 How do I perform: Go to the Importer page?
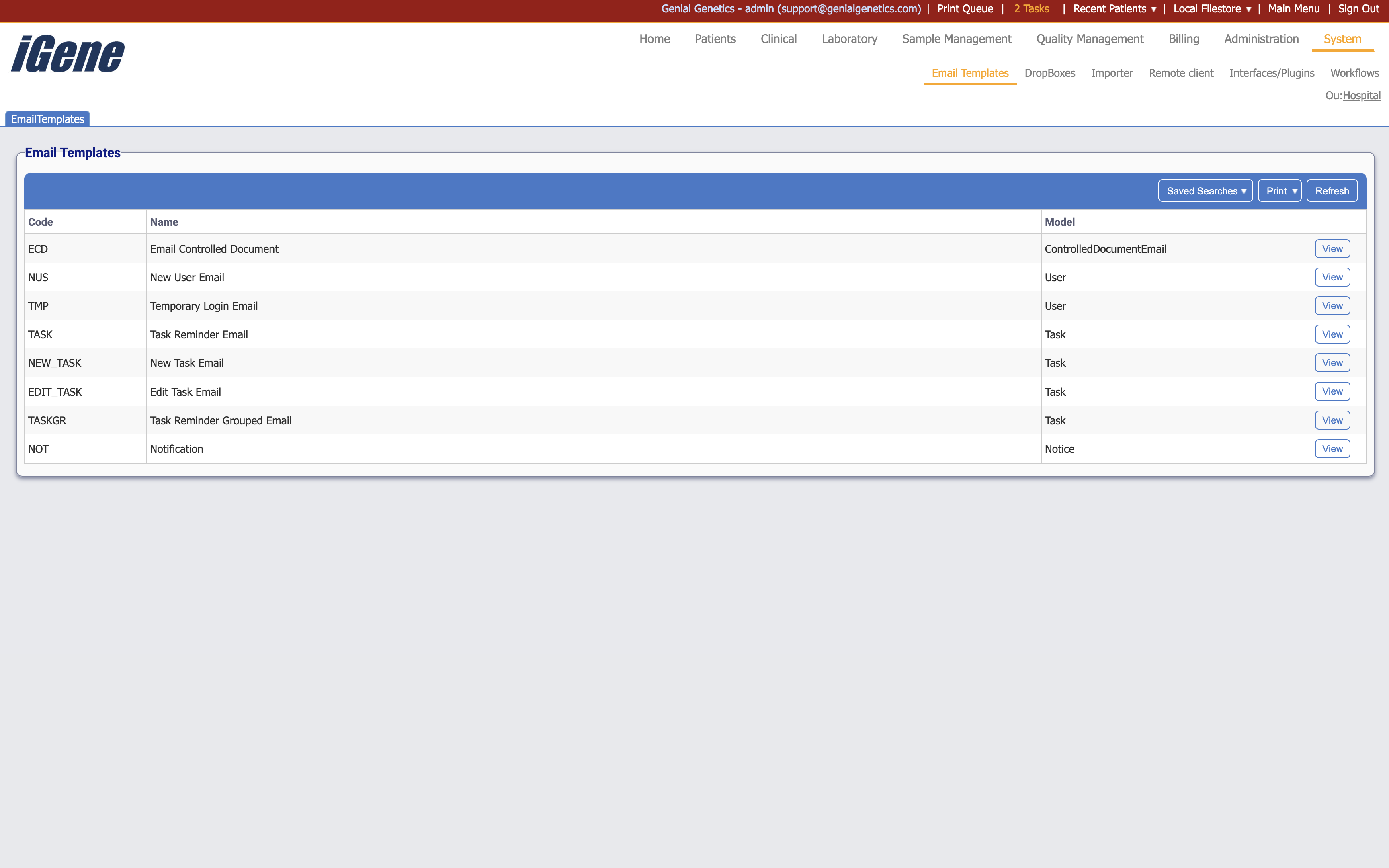[x=1112, y=73]
